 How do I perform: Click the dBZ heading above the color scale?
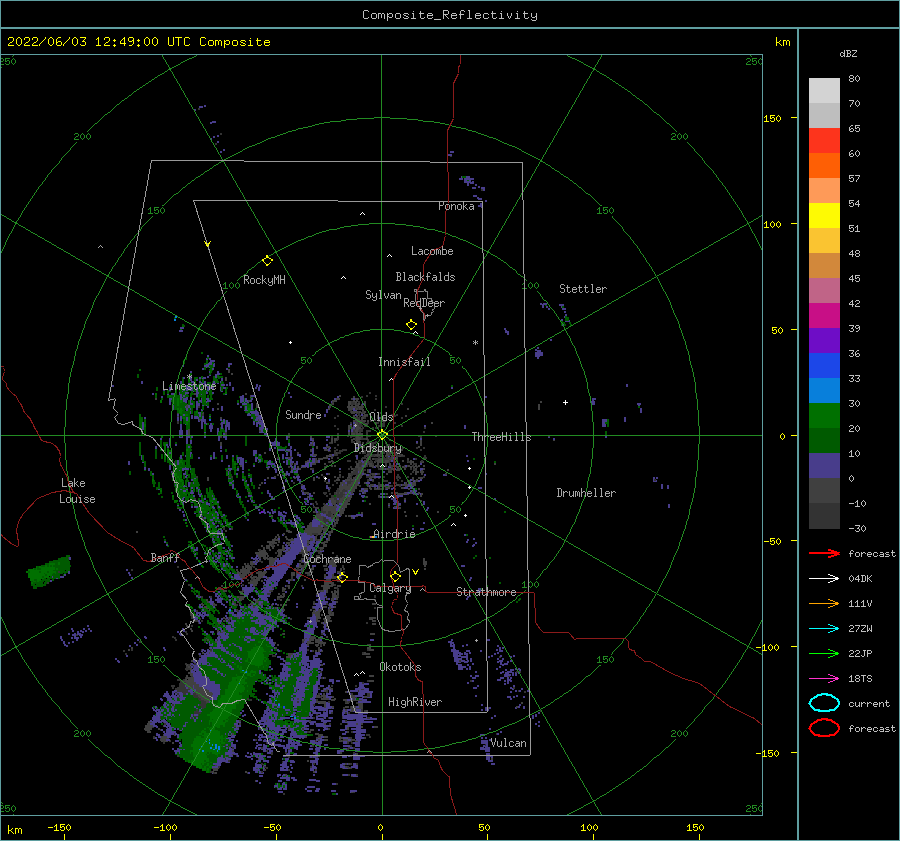point(848,53)
